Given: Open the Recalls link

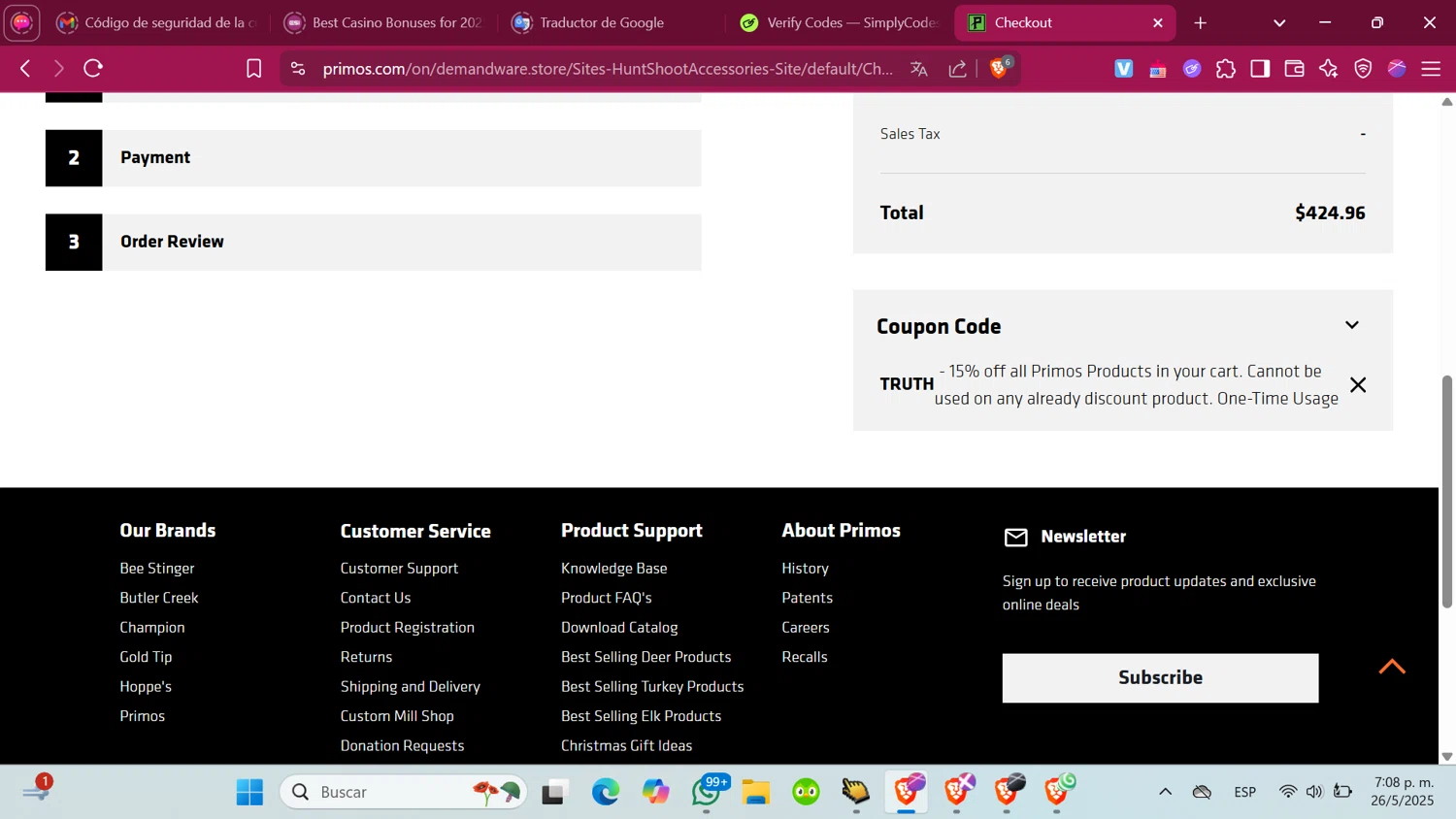Looking at the screenshot, I should pyautogui.click(x=805, y=657).
